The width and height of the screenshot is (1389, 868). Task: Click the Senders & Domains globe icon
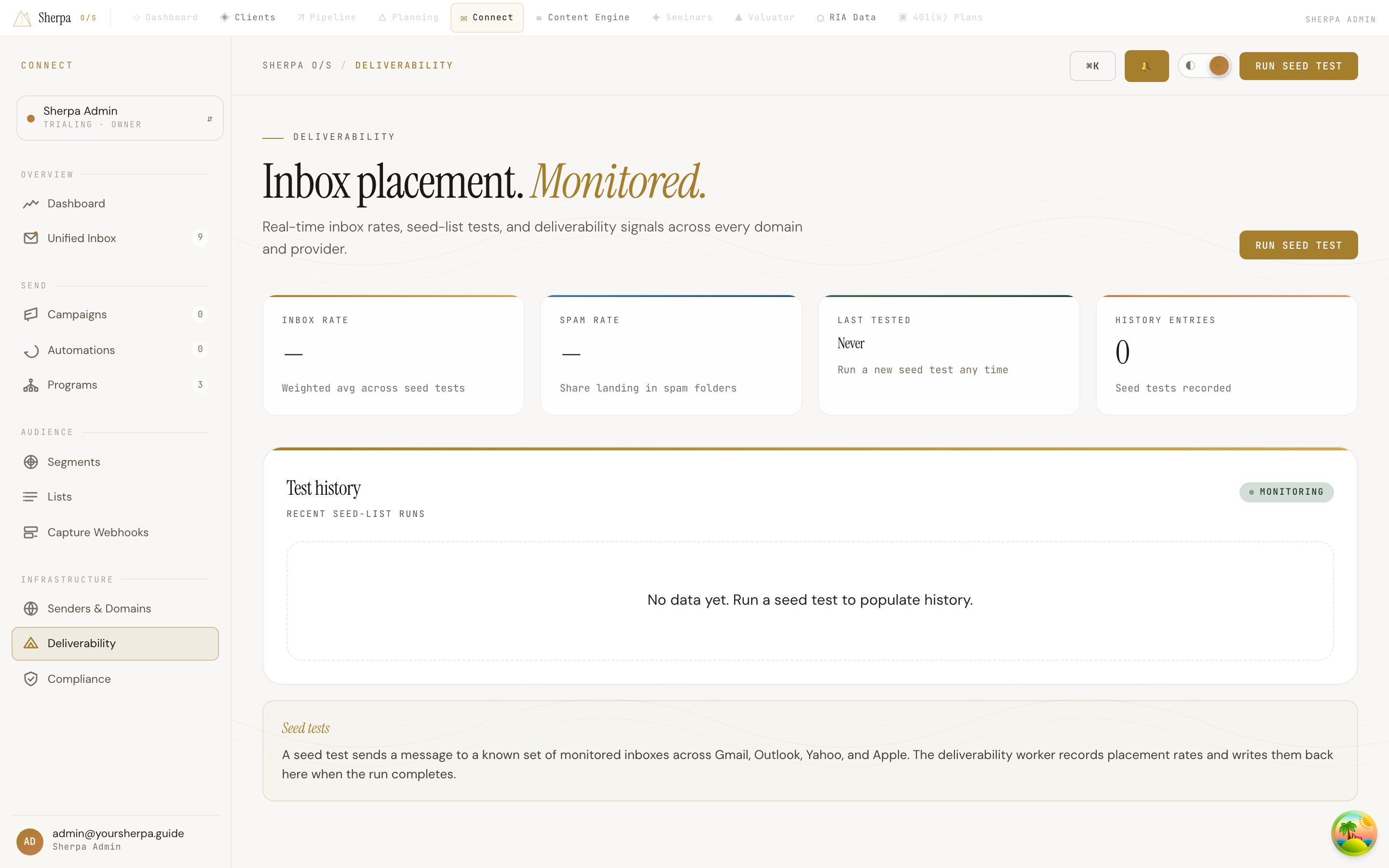pyautogui.click(x=31, y=609)
